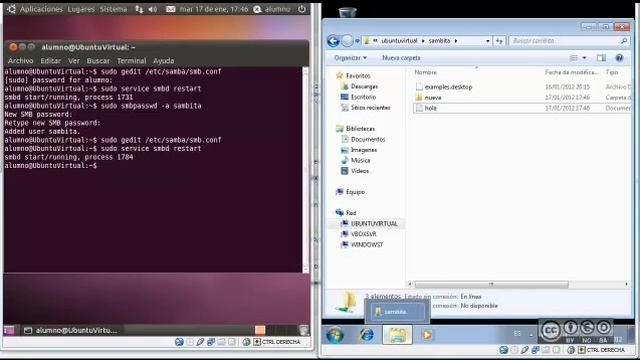Click ubuntuvirtual in the address breadcrumb
The width and height of the screenshot is (640, 360).
point(399,41)
